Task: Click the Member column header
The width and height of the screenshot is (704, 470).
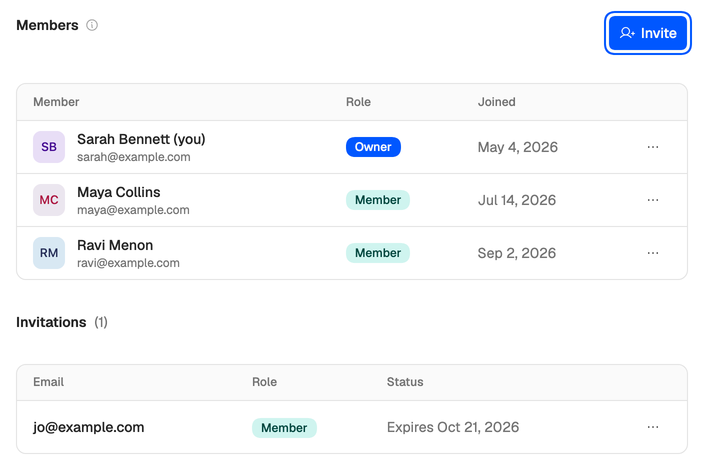Action: 56,102
